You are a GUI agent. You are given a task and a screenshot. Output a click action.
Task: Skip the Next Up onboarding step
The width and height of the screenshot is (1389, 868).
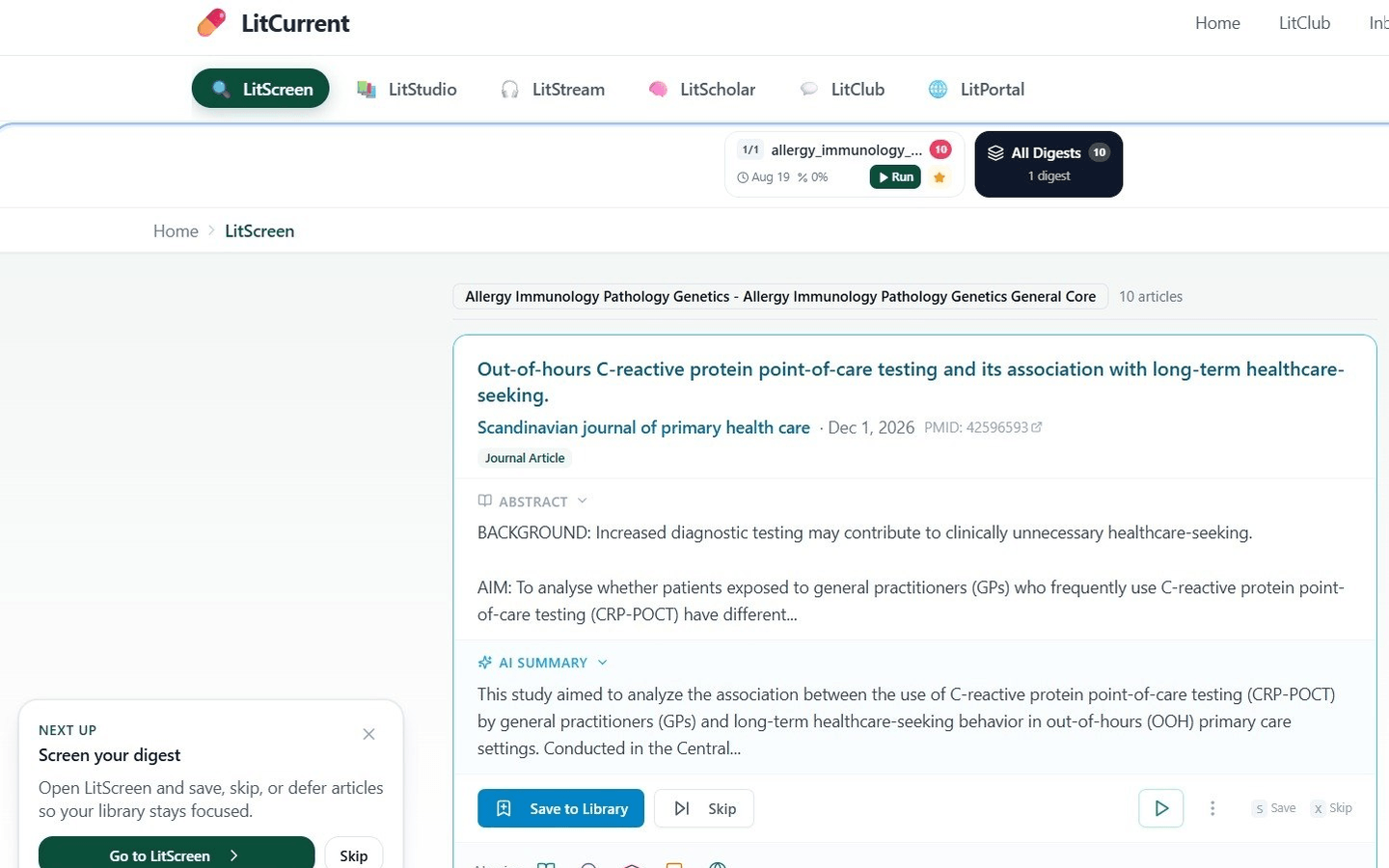[x=354, y=854]
